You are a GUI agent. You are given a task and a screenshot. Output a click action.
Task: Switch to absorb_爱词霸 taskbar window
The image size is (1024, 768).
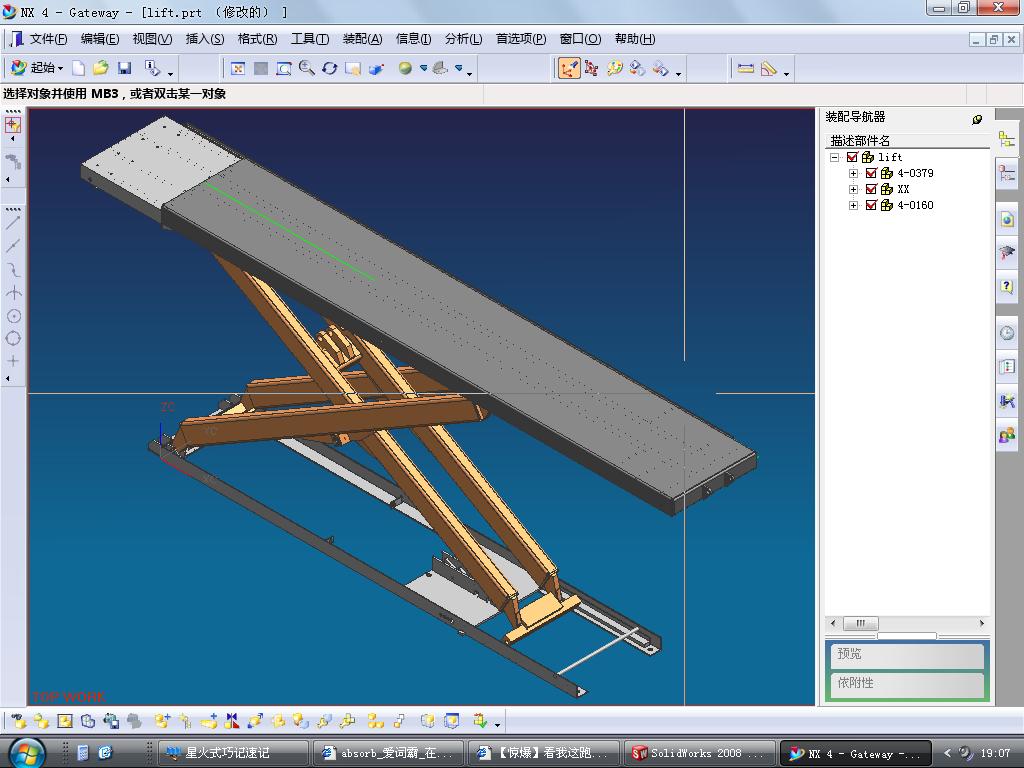[389, 753]
